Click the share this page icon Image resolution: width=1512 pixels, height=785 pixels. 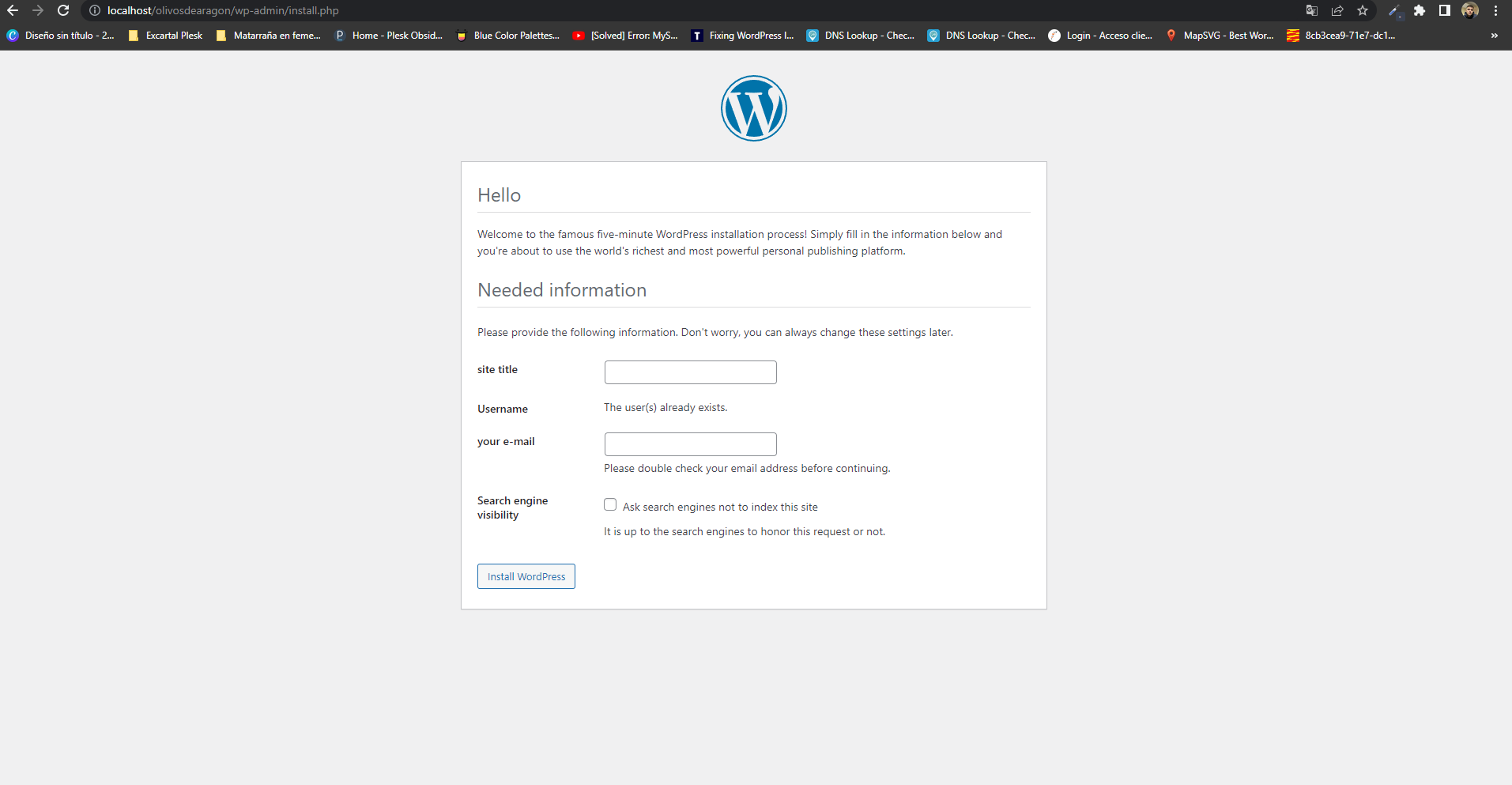click(1337, 10)
